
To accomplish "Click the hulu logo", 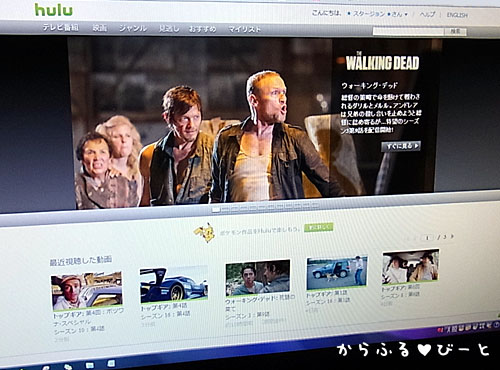I will [53, 10].
